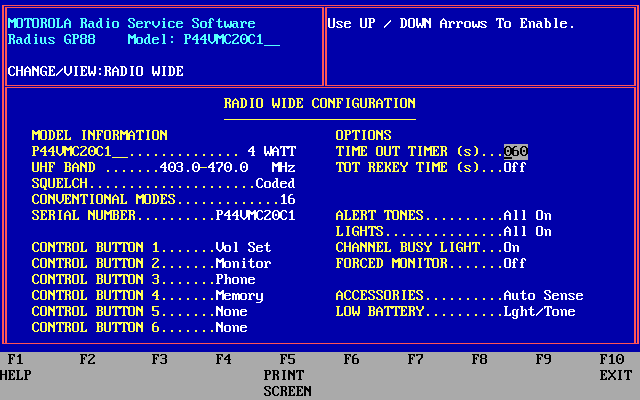Screen dimensions: 640x400
Task: Click the TOT Rekey Time Off value
Action: coord(515,167)
